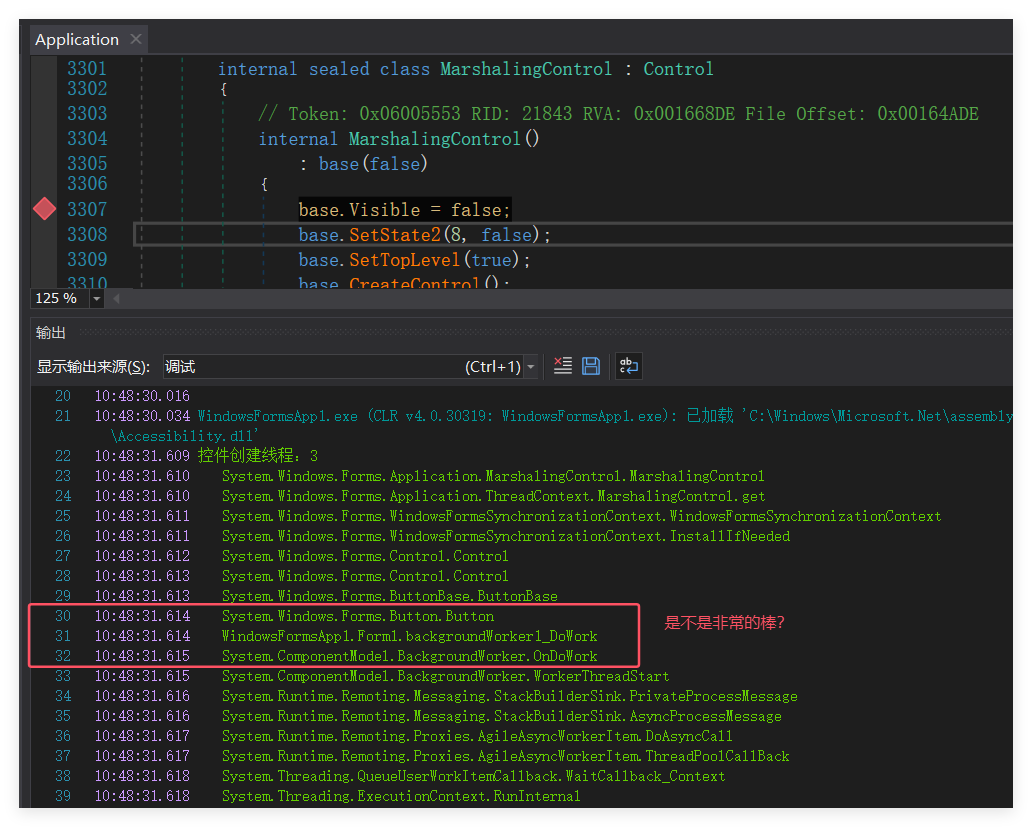Viewport: 1032px width, 827px height.
Task: Select the Application document tab
Action: (x=76, y=39)
